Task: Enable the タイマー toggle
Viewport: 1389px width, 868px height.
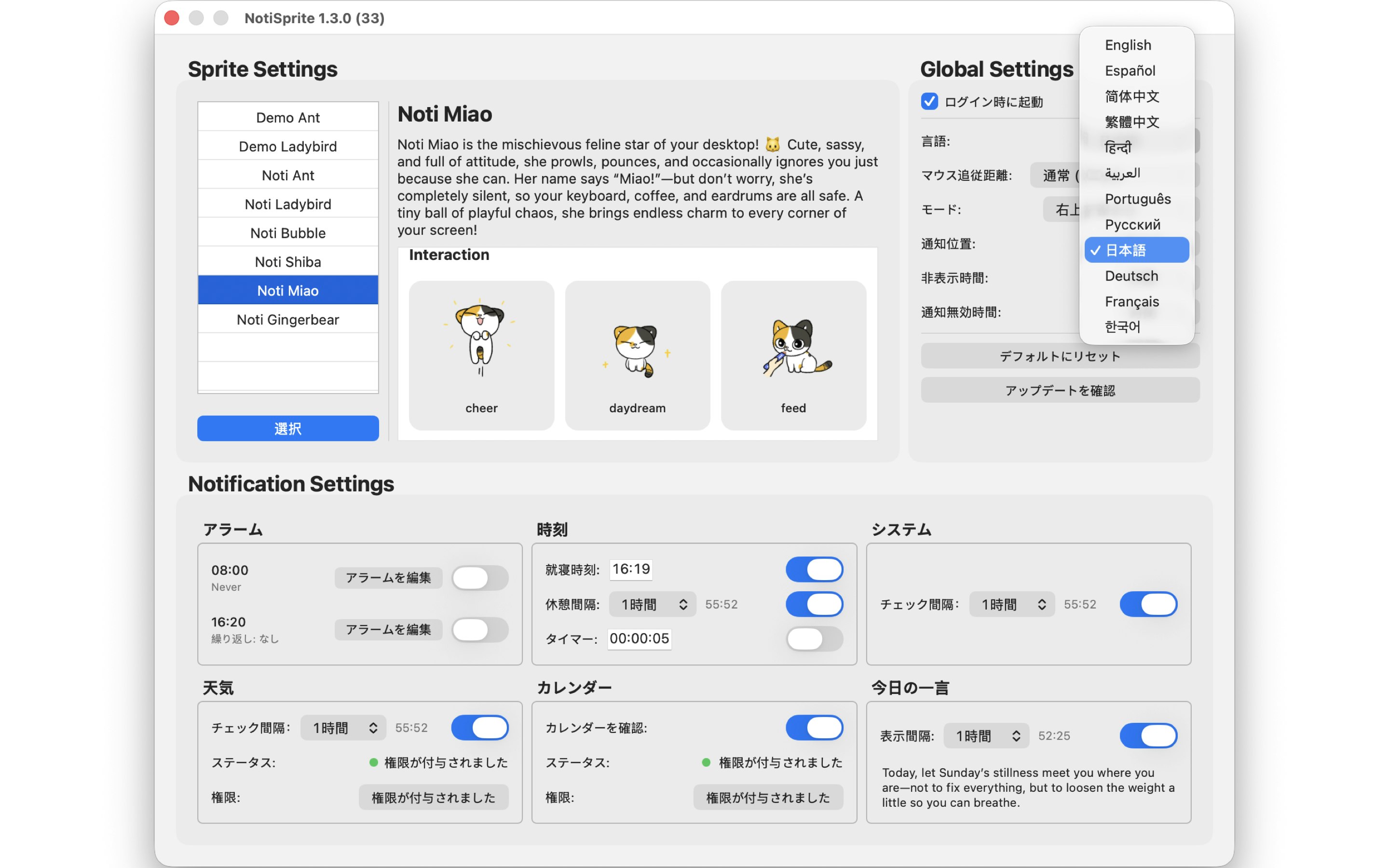Action: pyautogui.click(x=815, y=639)
